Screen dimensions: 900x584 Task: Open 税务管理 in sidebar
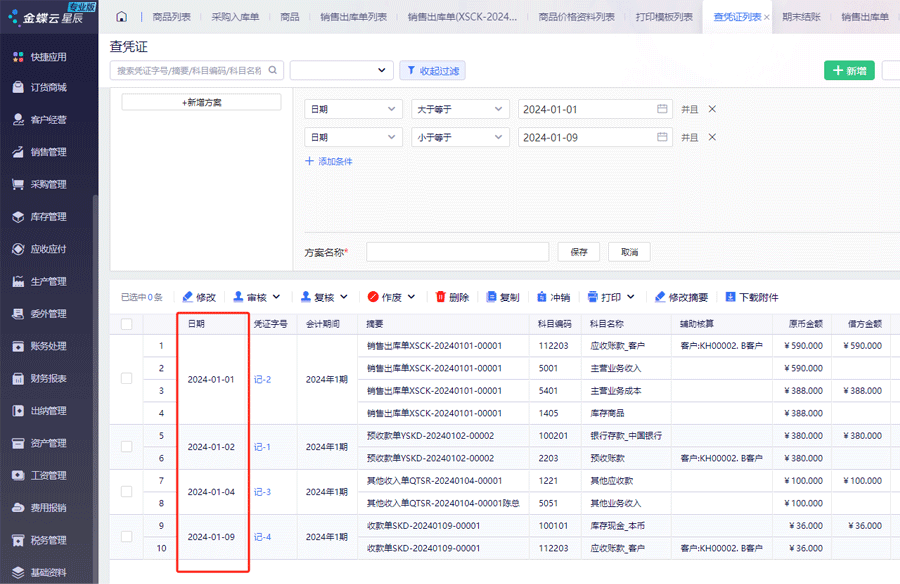click(x=40, y=540)
